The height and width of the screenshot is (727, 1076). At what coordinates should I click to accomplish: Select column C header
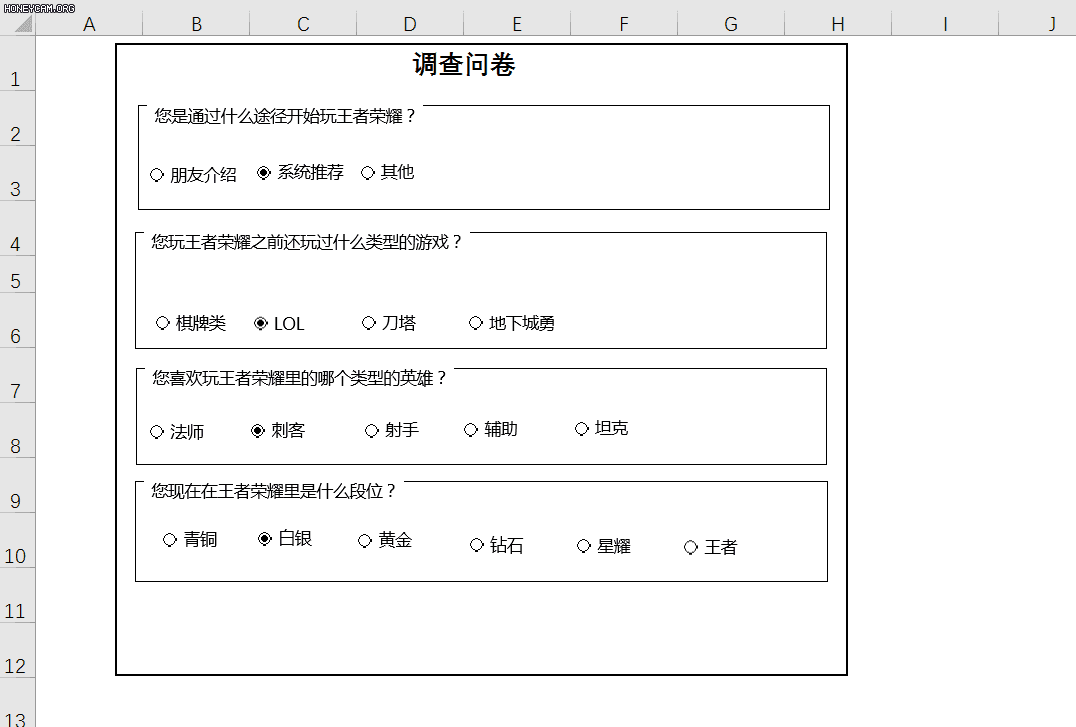pyautogui.click(x=302, y=23)
